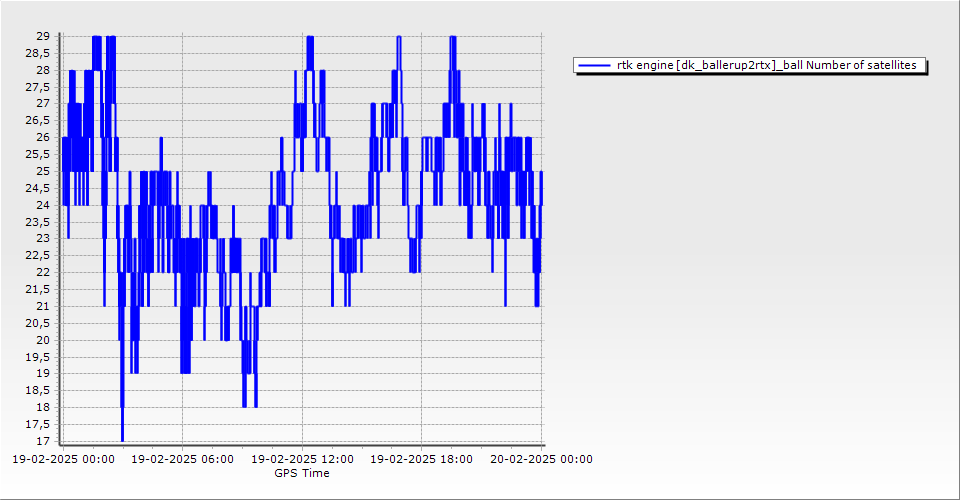The image size is (960, 500).
Task: Click the y-axis tick label '19'
Action: pos(42,373)
